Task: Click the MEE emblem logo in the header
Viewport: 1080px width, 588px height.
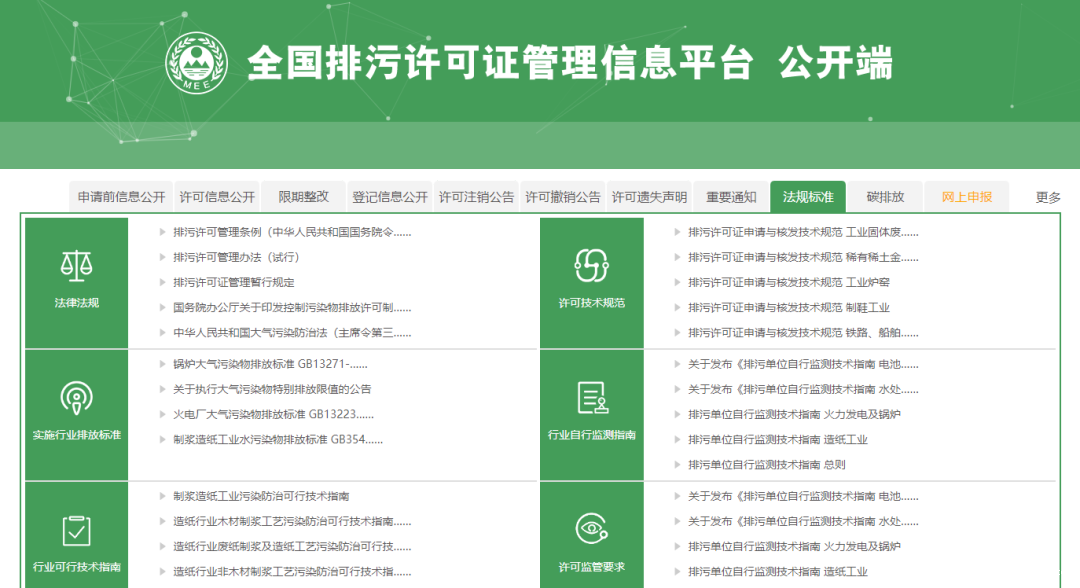Action: pyautogui.click(x=200, y=62)
